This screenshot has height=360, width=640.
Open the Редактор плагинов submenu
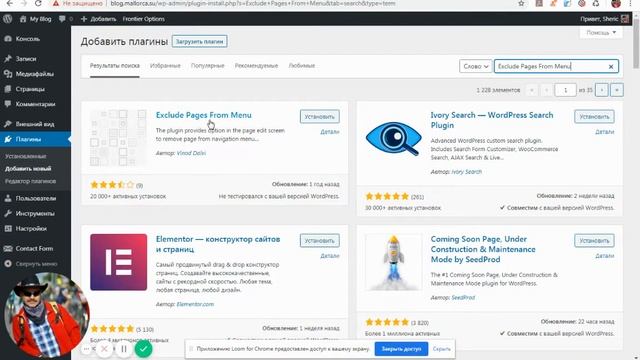[31, 181]
